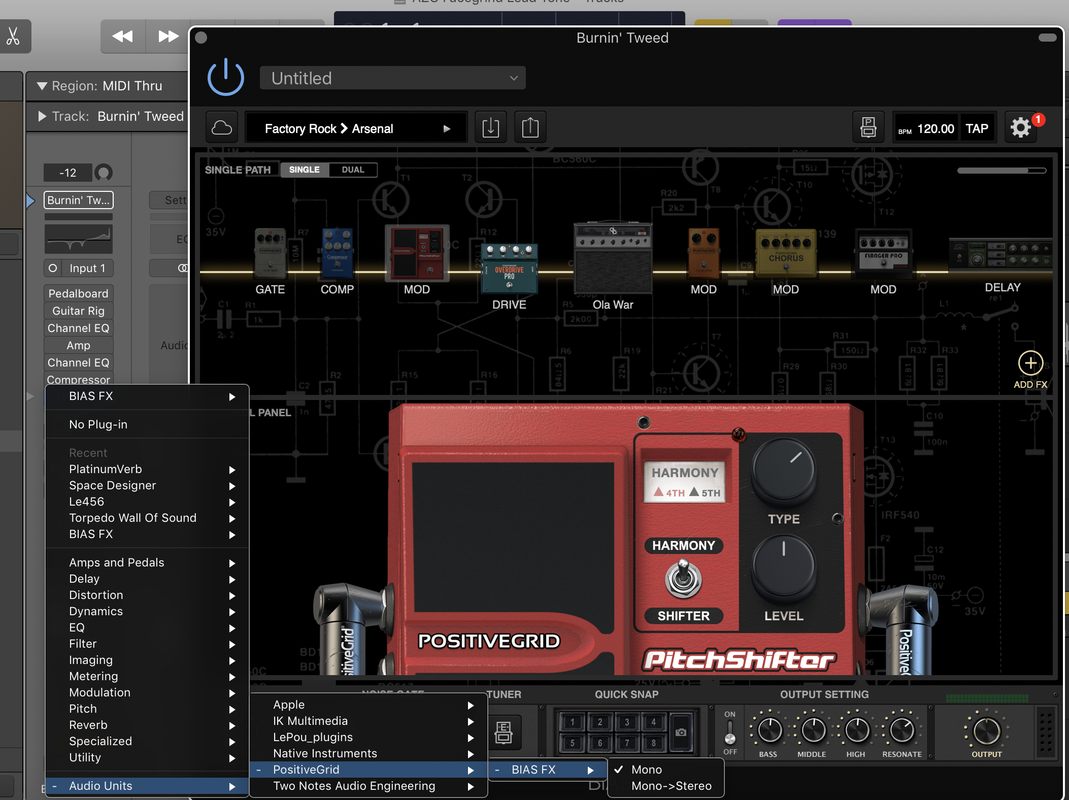Select the Ola War amplifier
1069x800 pixels.
click(613, 258)
